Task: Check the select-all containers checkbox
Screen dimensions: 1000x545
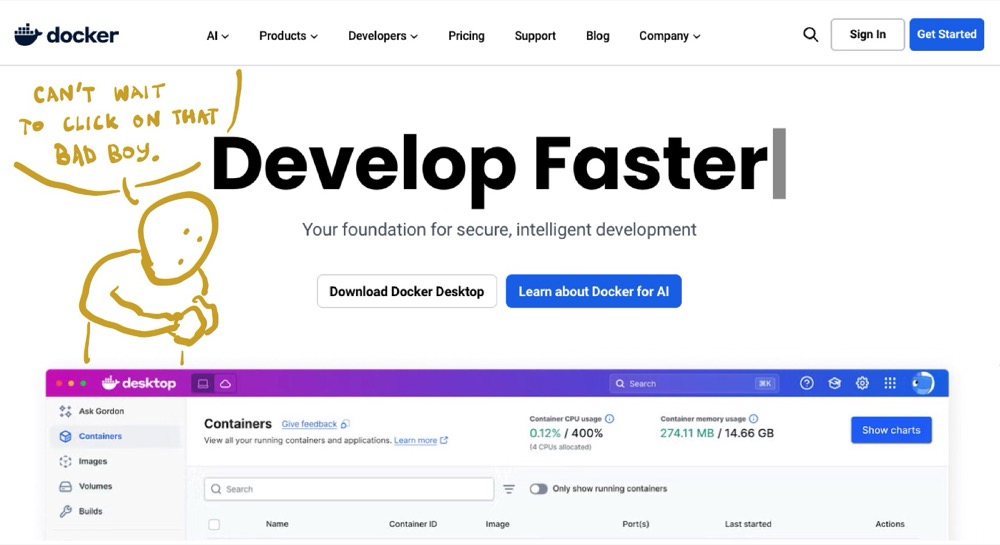Action: 214,524
